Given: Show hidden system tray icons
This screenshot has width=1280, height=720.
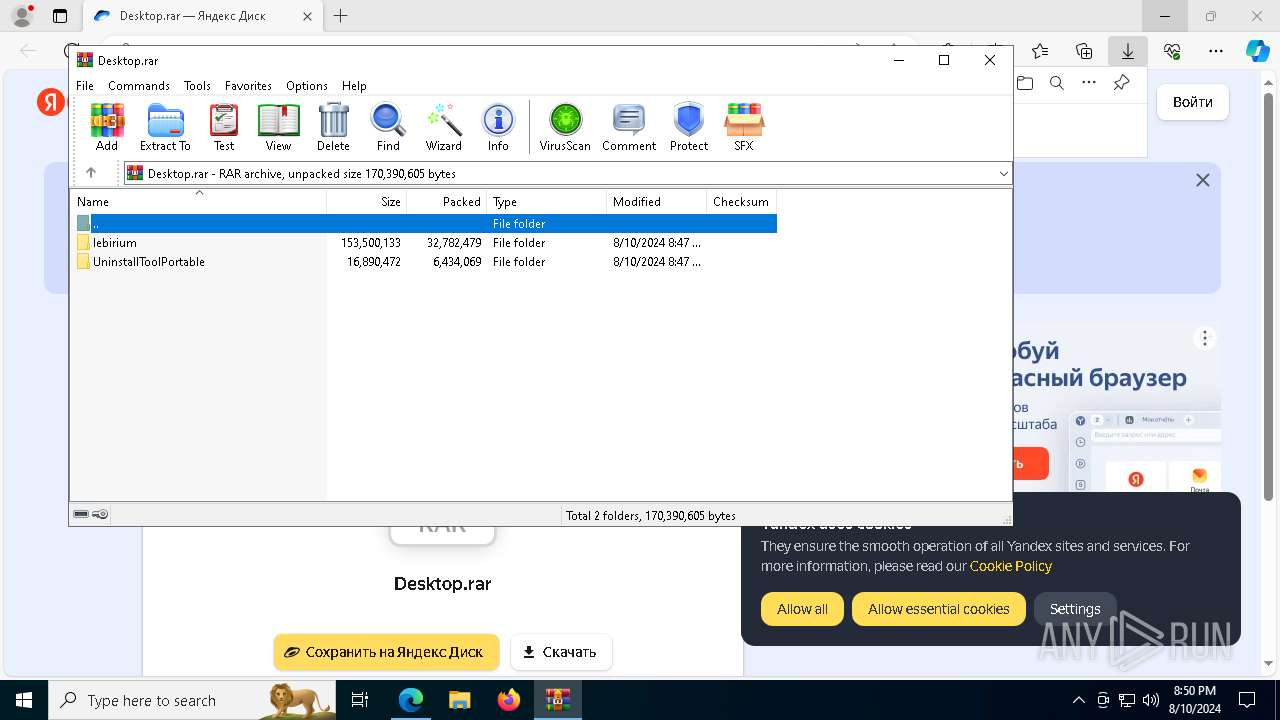Looking at the screenshot, I should 1078,700.
